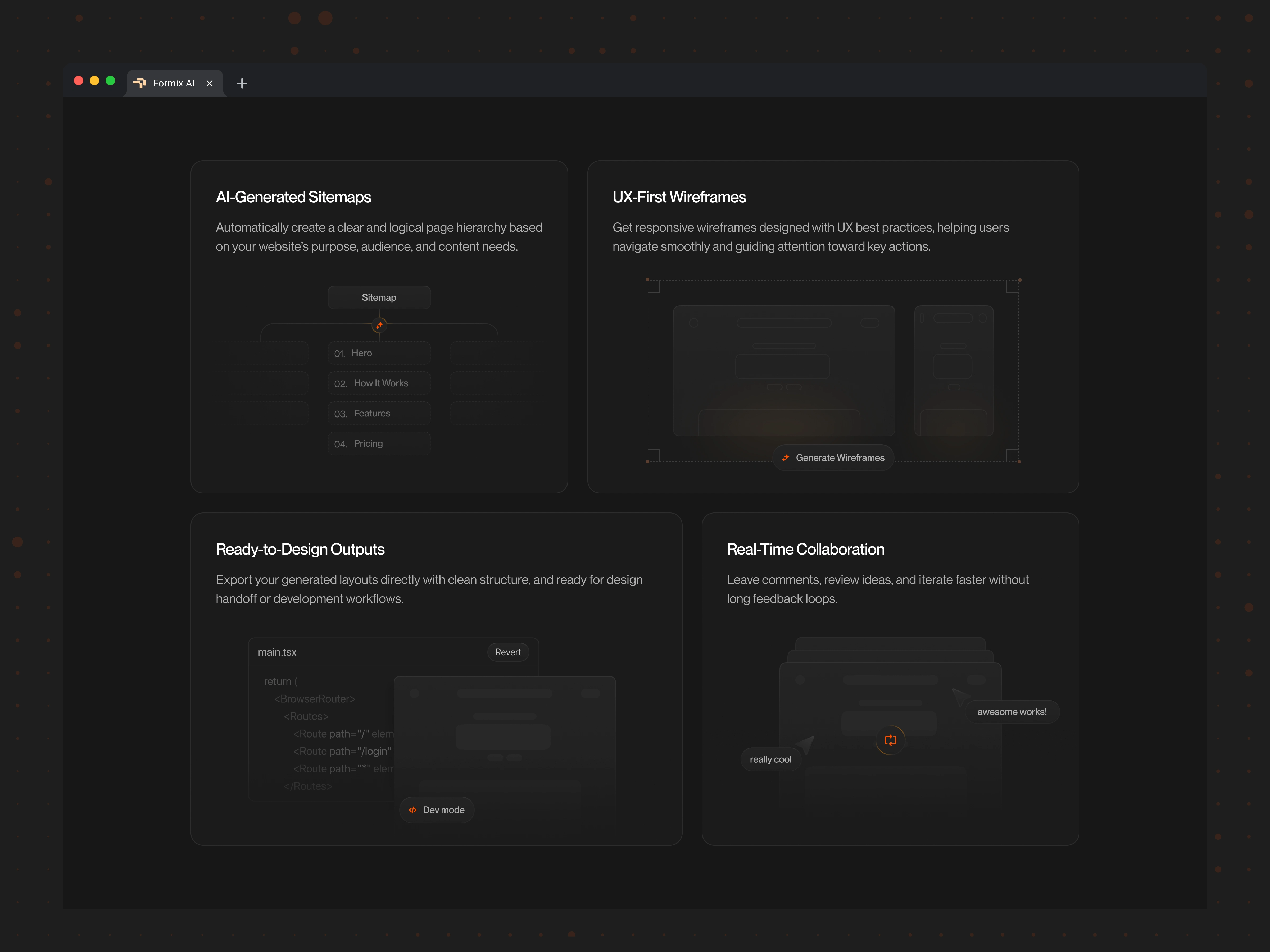Click the 'awesome works!' comment bubble
This screenshot has height=952, width=1270.
click(1012, 712)
